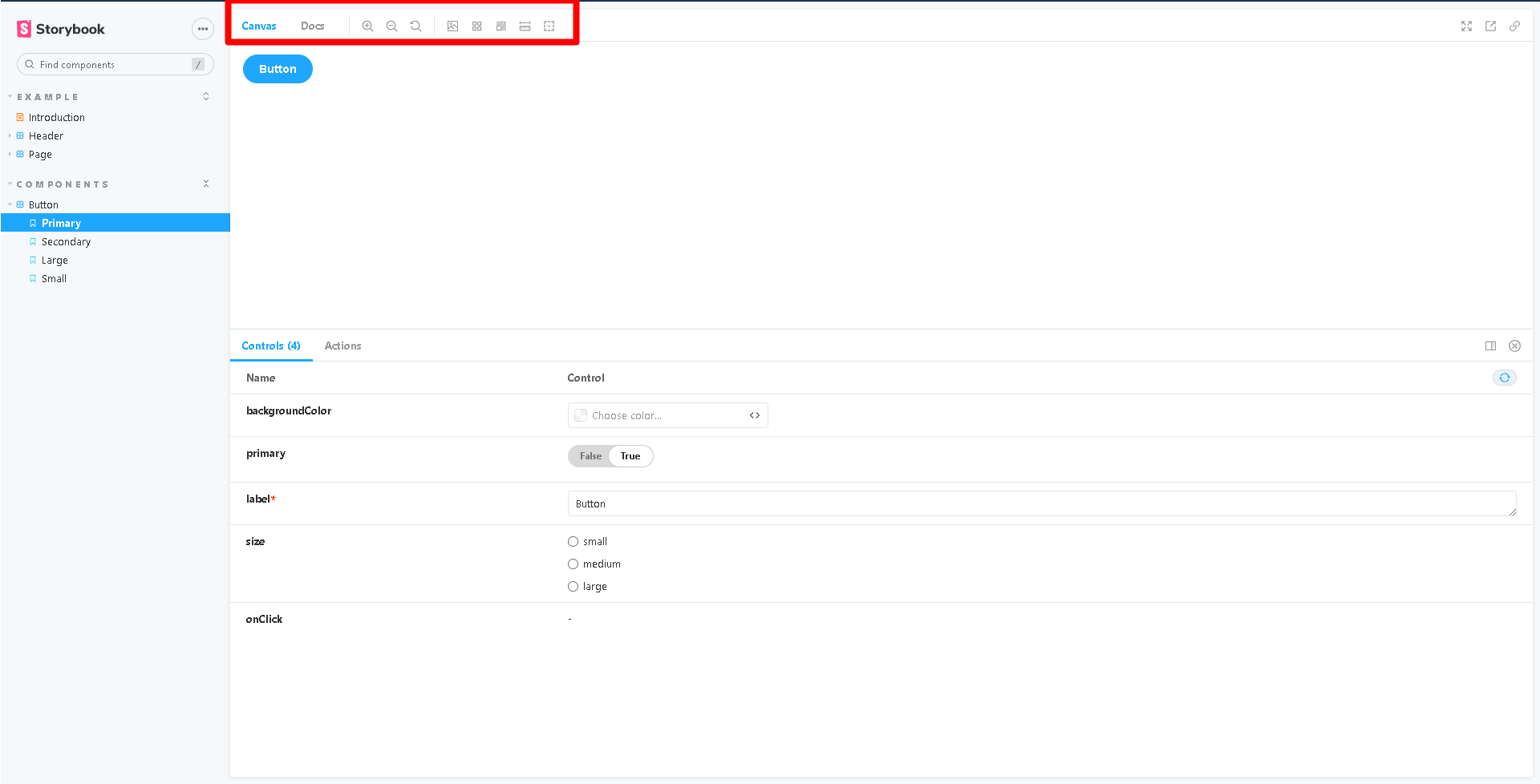This screenshot has width=1540, height=784.
Task: Switch to the Docs tab
Action: pyautogui.click(x=312, y=26)
